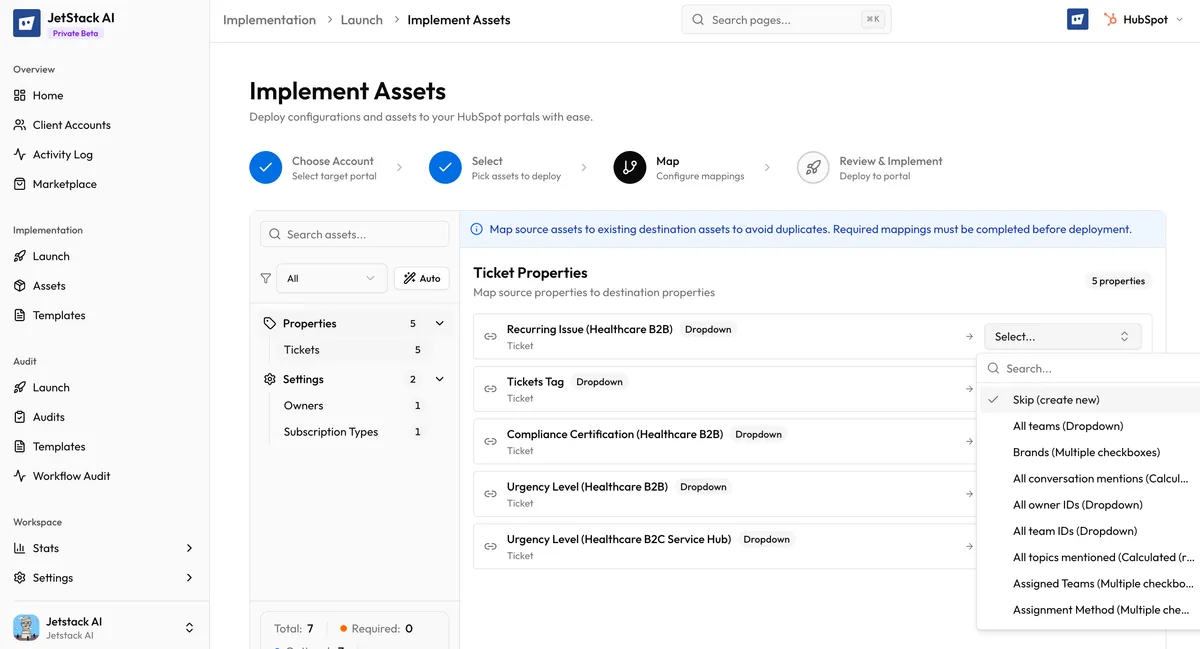Open the Select dropdown for Recurring Issue mapping
1200x649 pixels.
pos(1062,336)
